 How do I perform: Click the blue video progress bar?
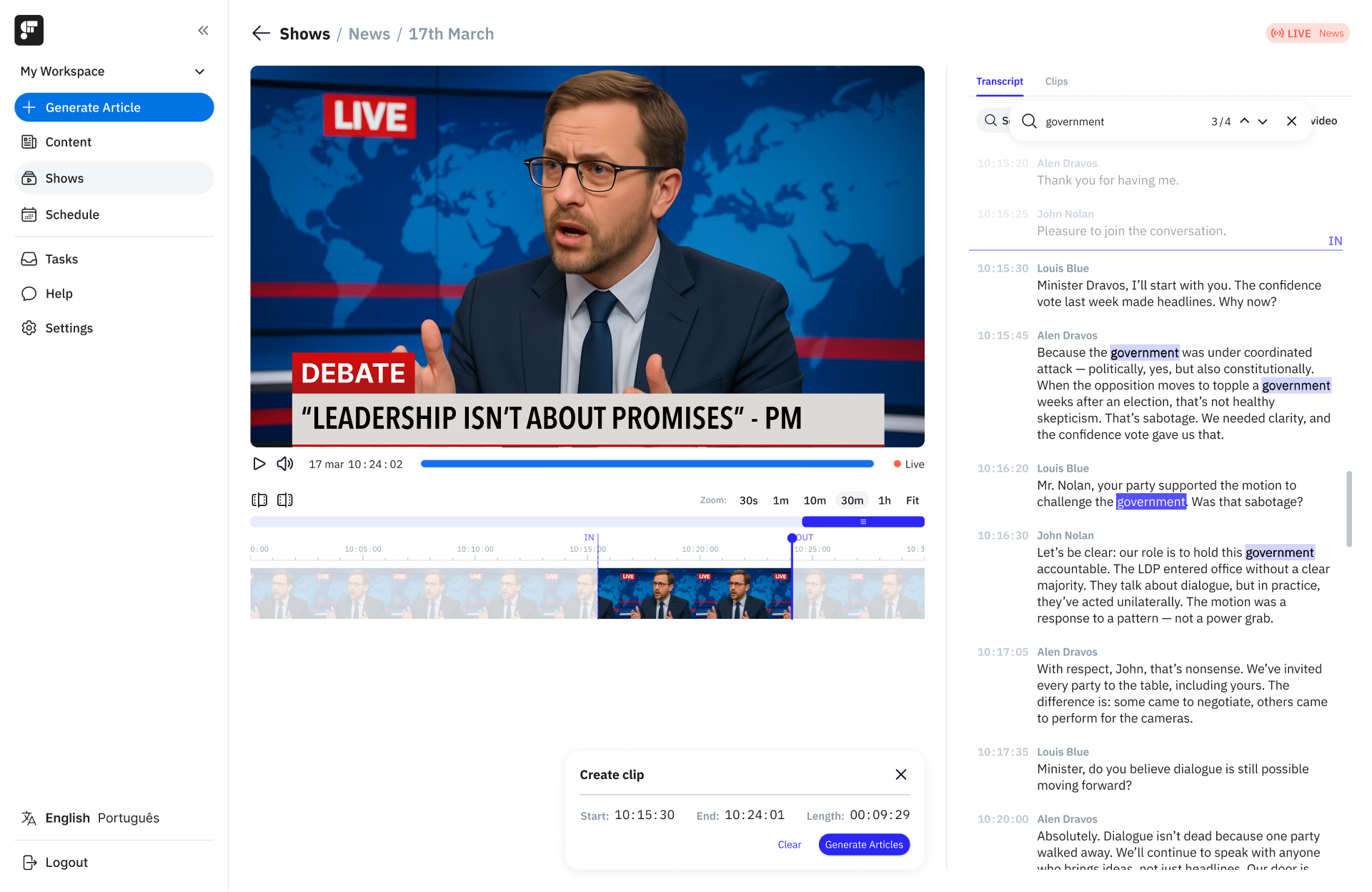pyautogui.click(x=647, y=464)
